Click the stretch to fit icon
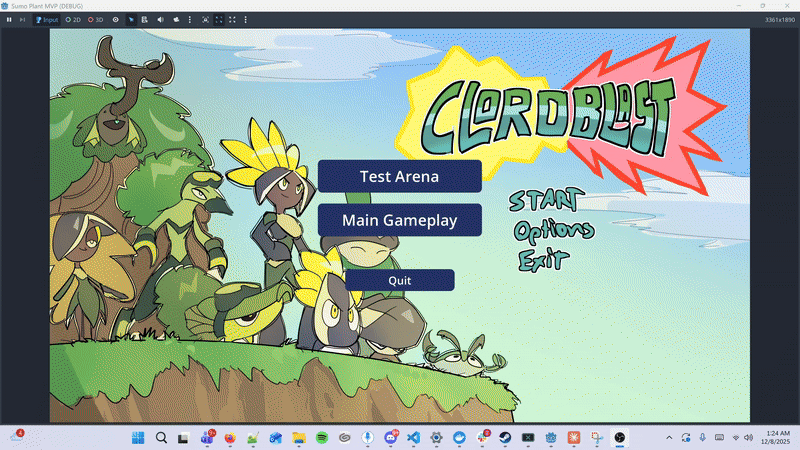Viewport: 800px width, 450px height. 233,19
